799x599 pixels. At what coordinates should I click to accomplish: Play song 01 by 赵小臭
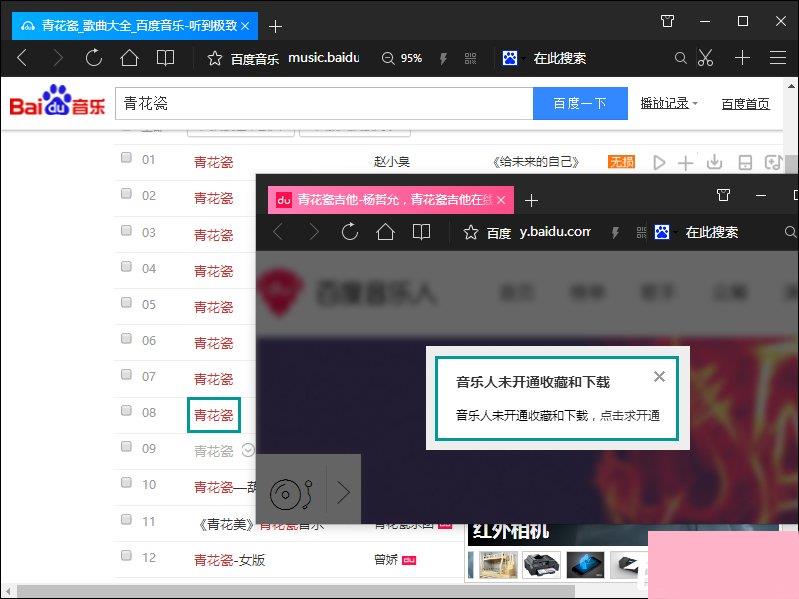(659, 162)
